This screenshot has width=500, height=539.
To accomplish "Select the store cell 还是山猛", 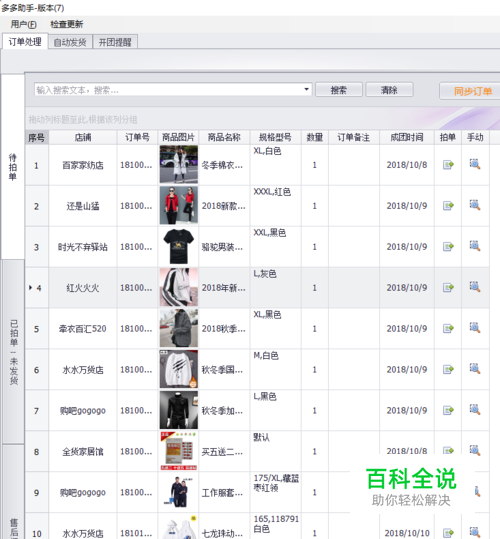I will [83, 206].
